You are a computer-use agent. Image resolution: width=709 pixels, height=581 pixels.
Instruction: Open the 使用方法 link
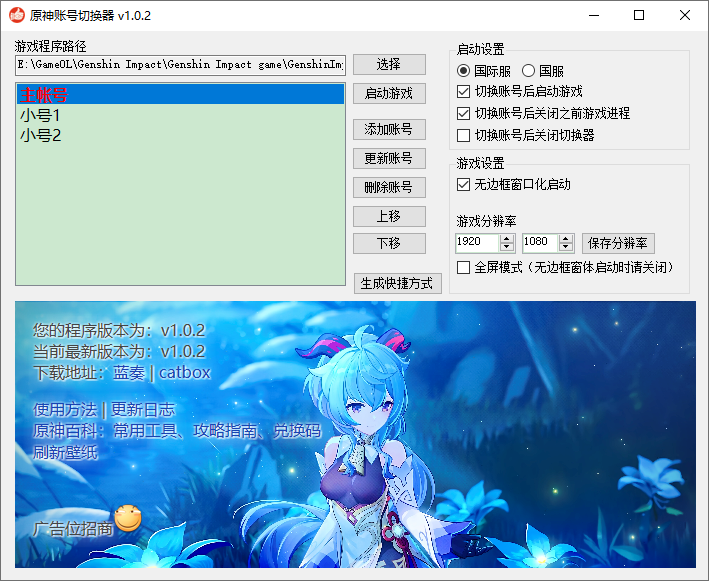tap(65, 410)
